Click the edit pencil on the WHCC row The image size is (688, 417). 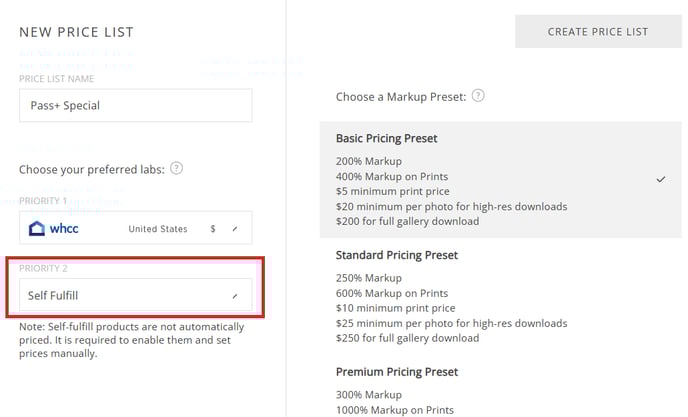click(x=235, y=229)
